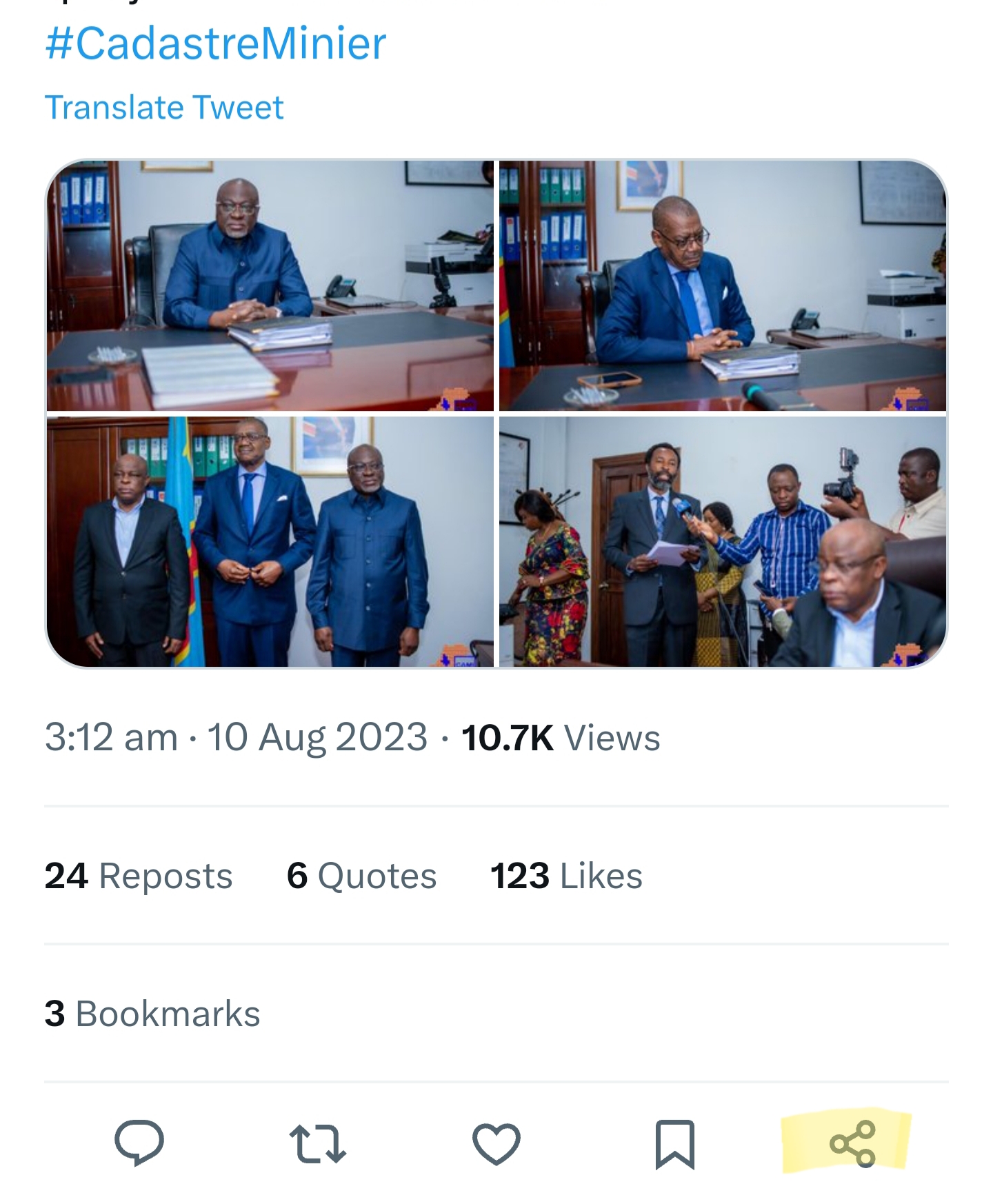Open the group photo of three men standing
Image resolution: width=993 pixels, height=1204 pixels.
pyautogui.click(x=270, y=541)
